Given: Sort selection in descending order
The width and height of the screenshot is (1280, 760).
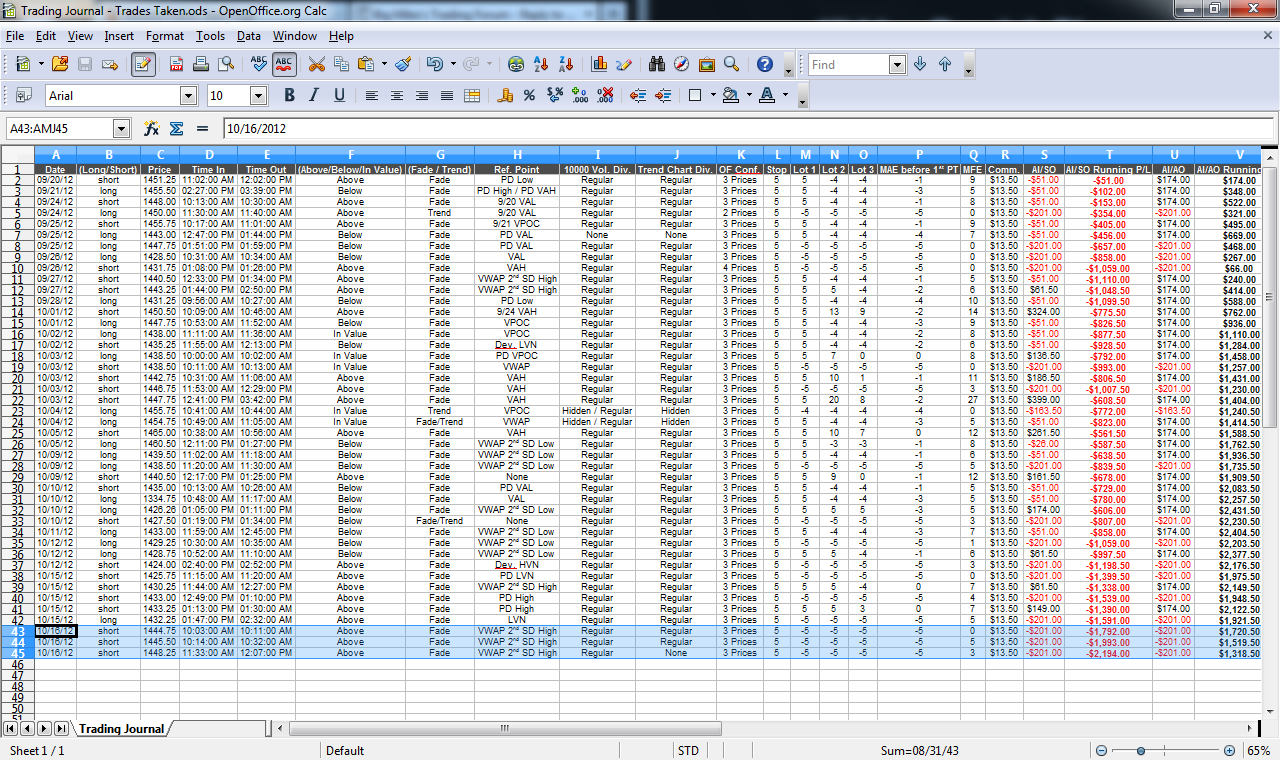Looking at the screenshot, I should click(x=566, y=65).
